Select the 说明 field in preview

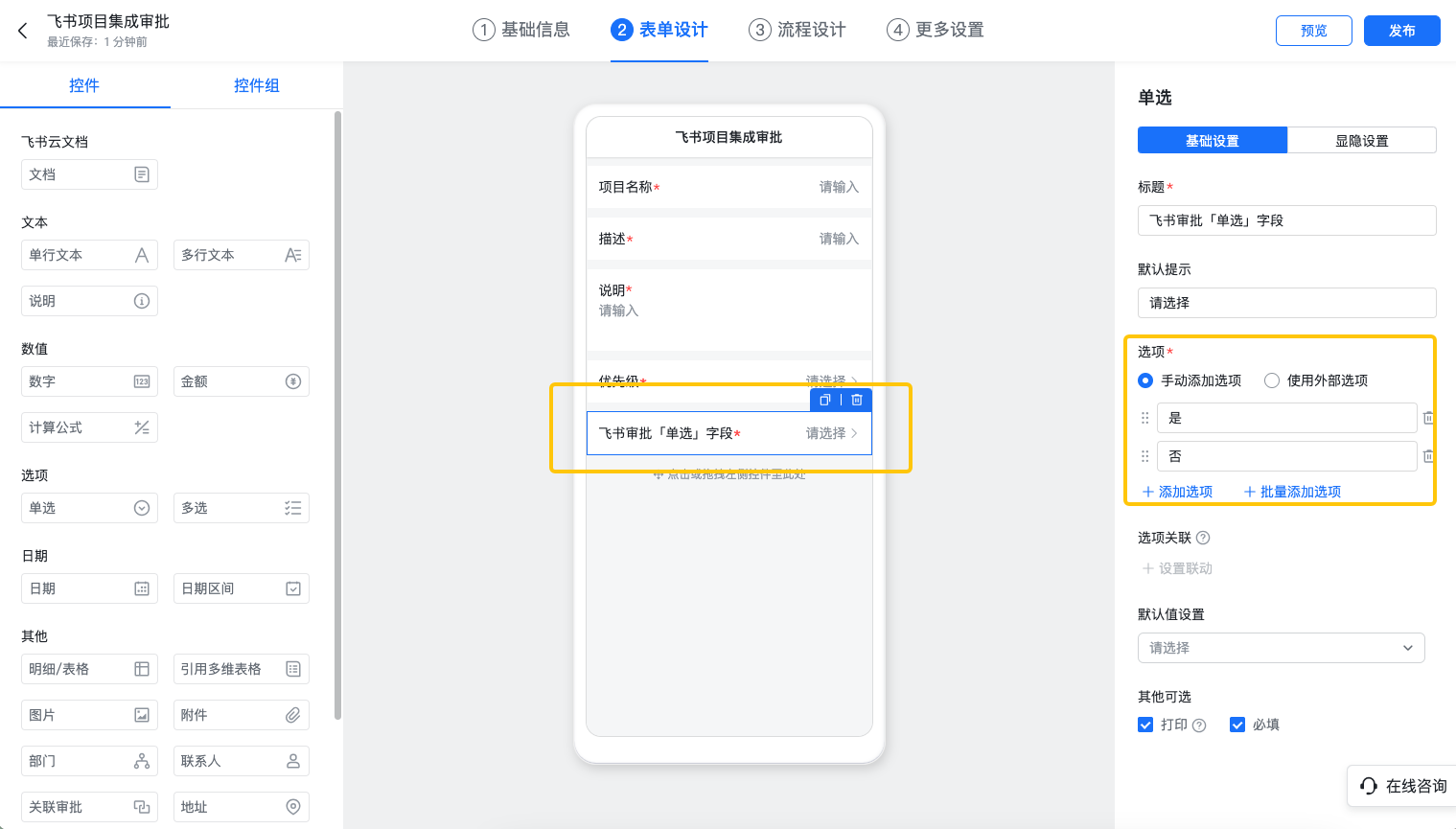(729, 311)
